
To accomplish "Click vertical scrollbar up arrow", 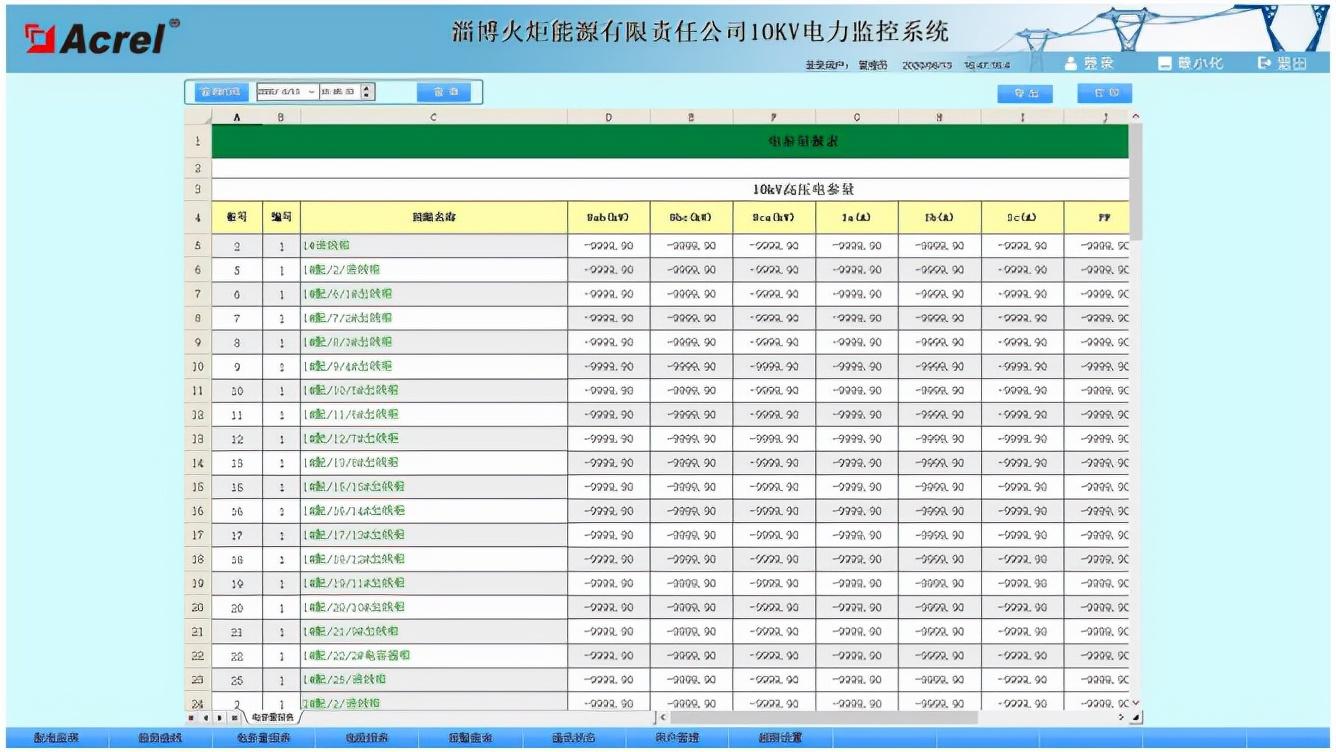I will click(x=1135, y=117).
